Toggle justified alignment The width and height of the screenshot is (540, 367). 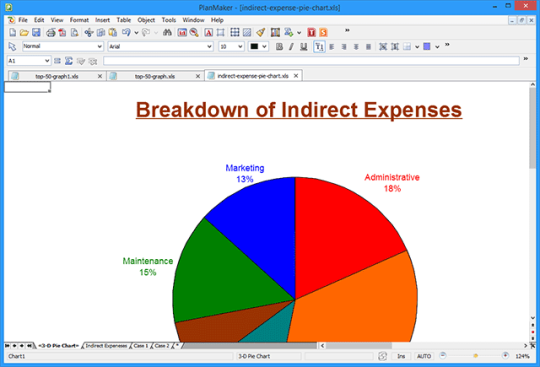coord(368,46)
